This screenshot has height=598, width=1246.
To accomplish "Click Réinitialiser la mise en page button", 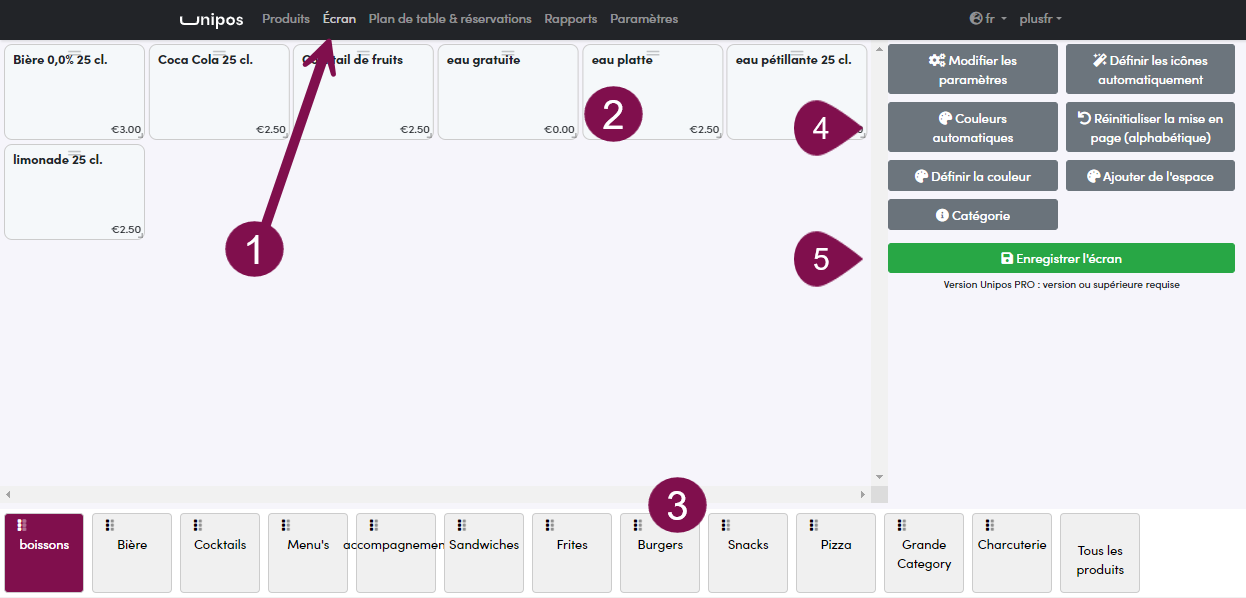I will pyautogui.click(x=1150, y=128).
